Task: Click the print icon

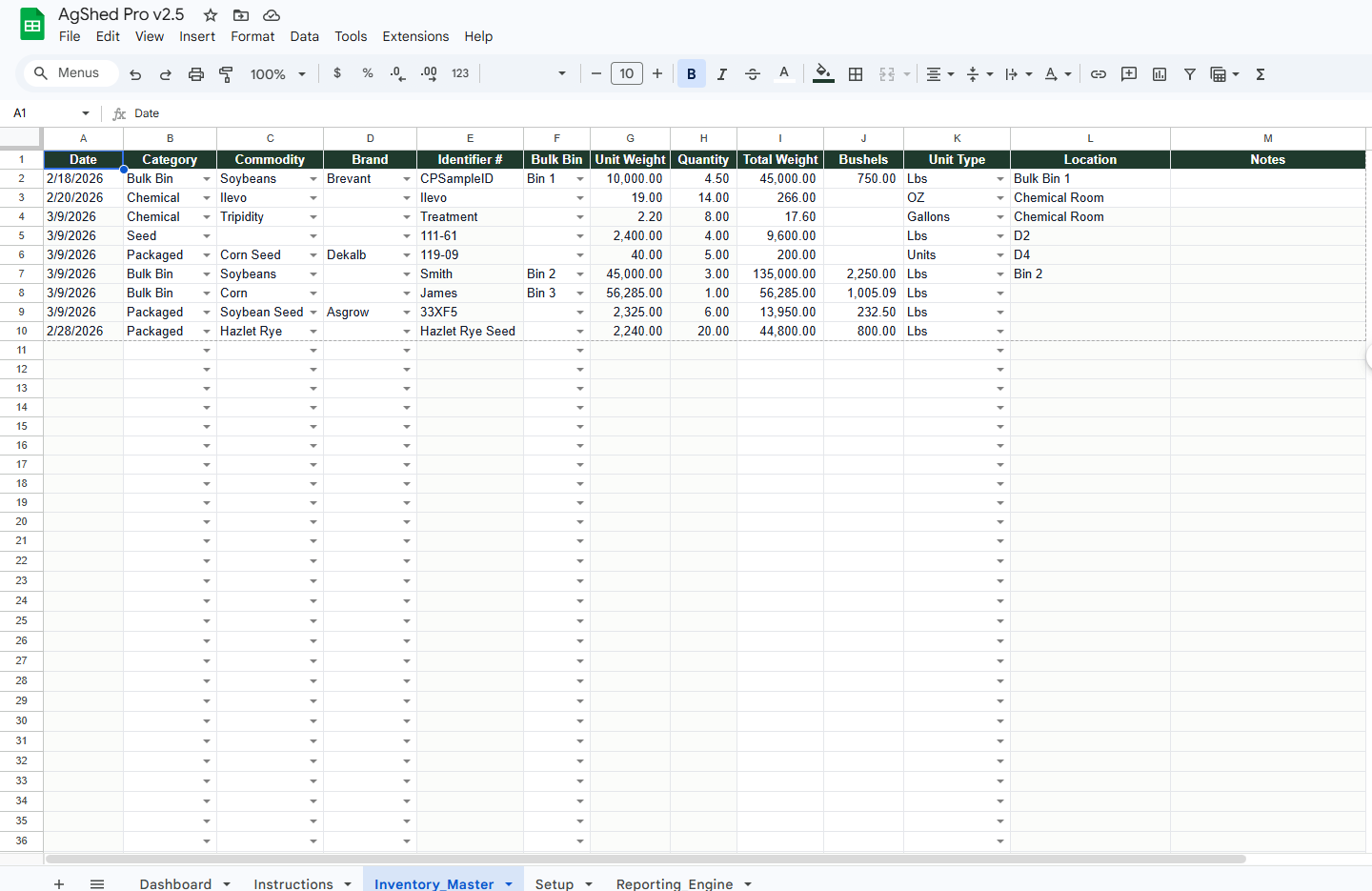Action: [196, 74]
